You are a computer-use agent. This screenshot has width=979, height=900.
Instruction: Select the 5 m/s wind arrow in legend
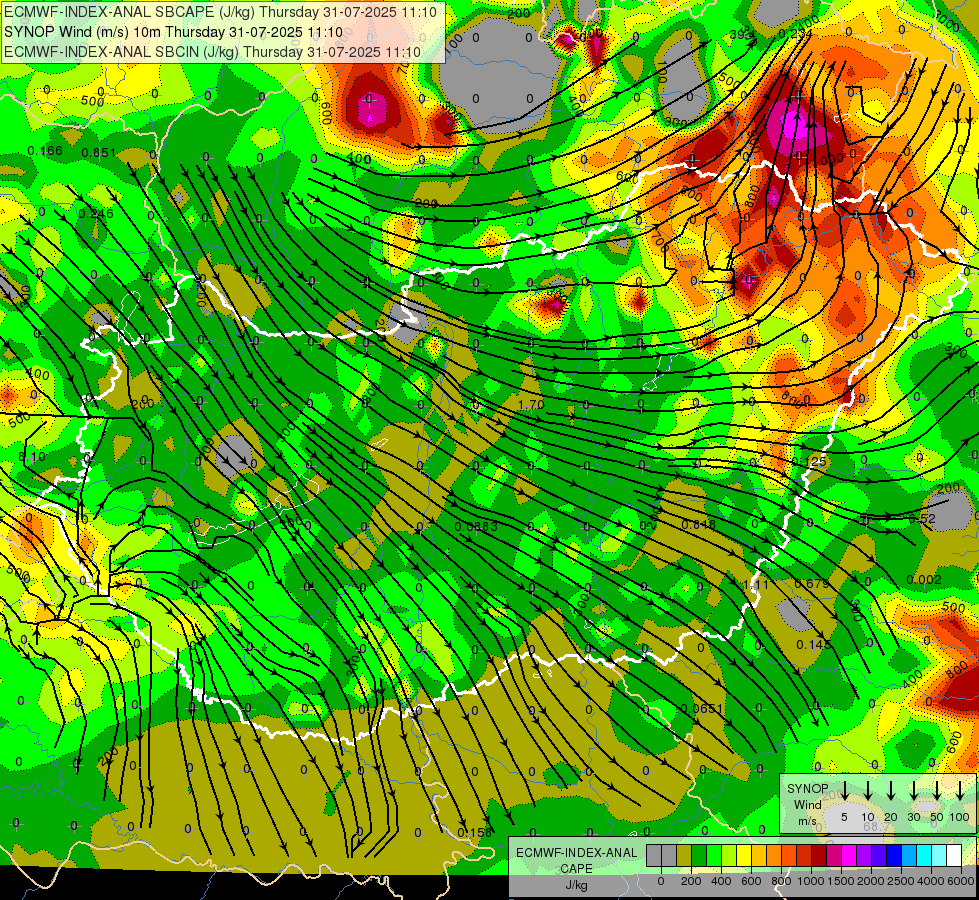(844, 791)
